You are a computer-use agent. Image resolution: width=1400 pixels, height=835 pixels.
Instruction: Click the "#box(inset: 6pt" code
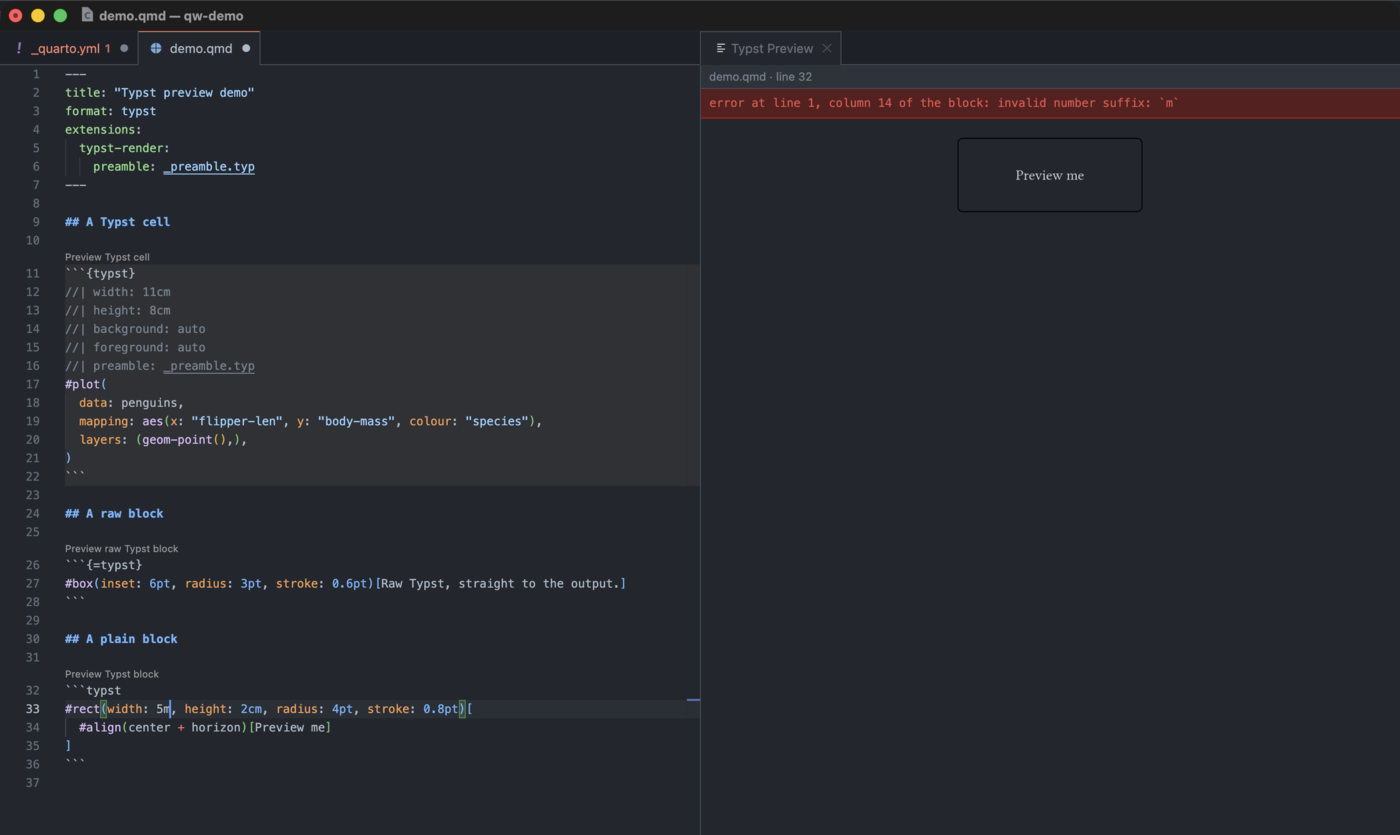(118, 583)
